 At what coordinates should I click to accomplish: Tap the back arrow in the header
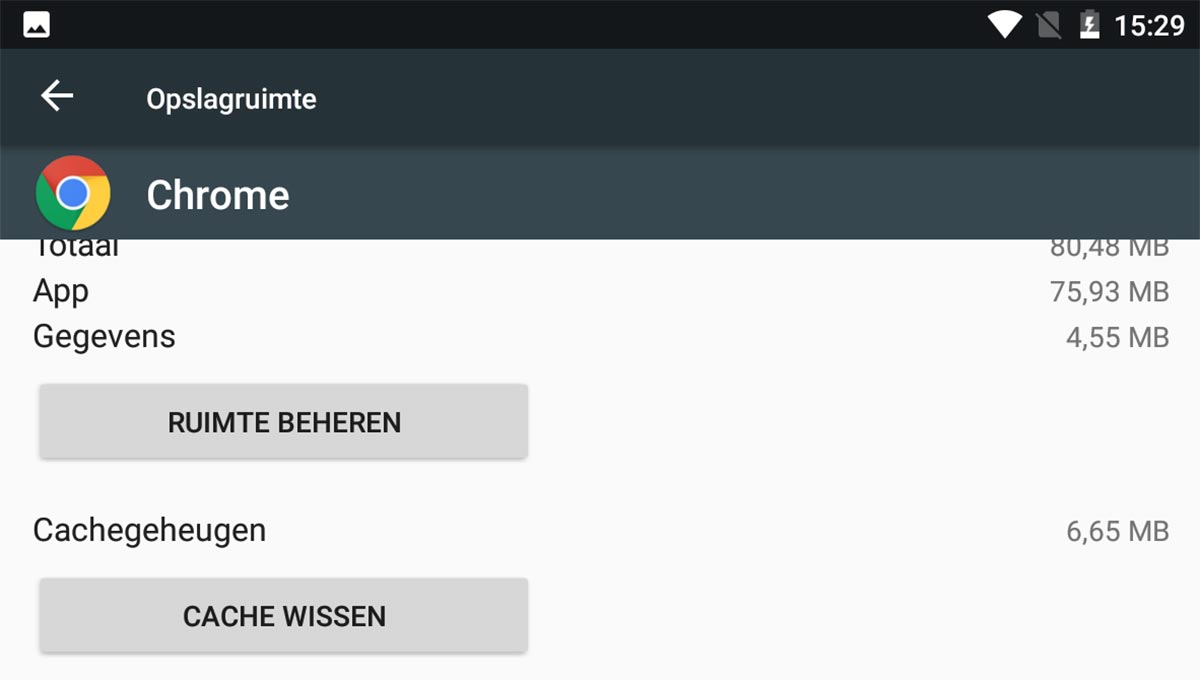pyautogui.click(x=57, y=96)
